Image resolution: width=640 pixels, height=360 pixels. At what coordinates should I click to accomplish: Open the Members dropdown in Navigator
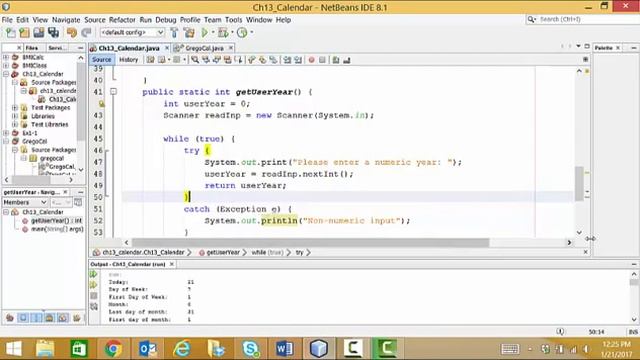click(x=24, y=202)
